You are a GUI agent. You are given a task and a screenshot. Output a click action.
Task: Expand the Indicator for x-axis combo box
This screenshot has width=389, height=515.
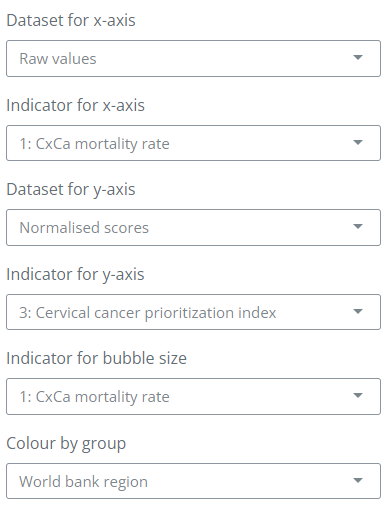coord(193,143)
